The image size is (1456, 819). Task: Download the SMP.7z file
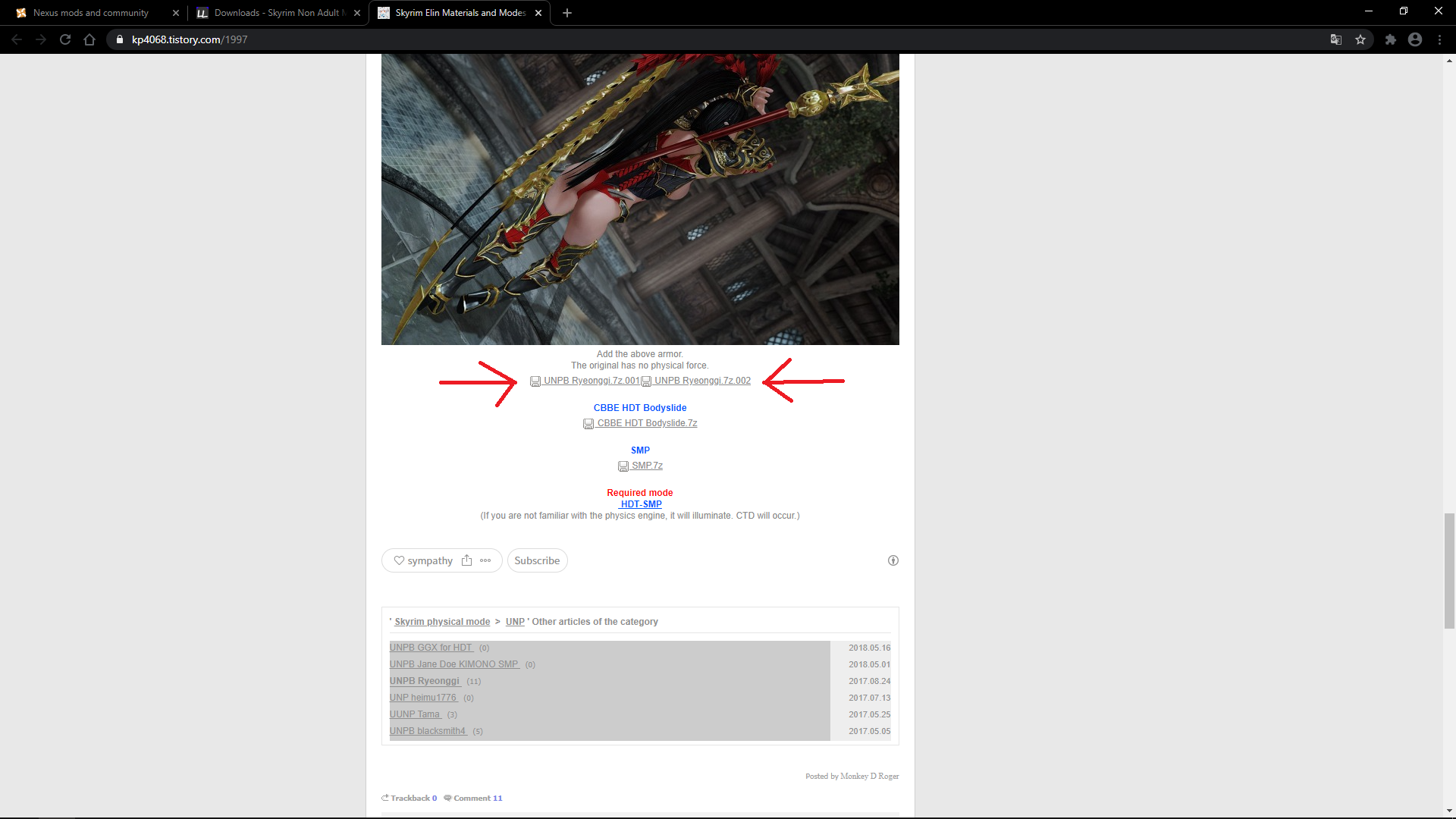point(647,466)
